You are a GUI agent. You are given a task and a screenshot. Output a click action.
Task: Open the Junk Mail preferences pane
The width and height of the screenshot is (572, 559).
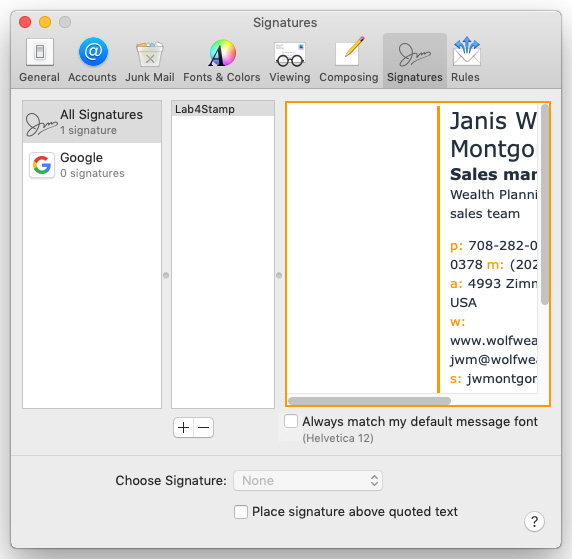(x=150, y=61)
